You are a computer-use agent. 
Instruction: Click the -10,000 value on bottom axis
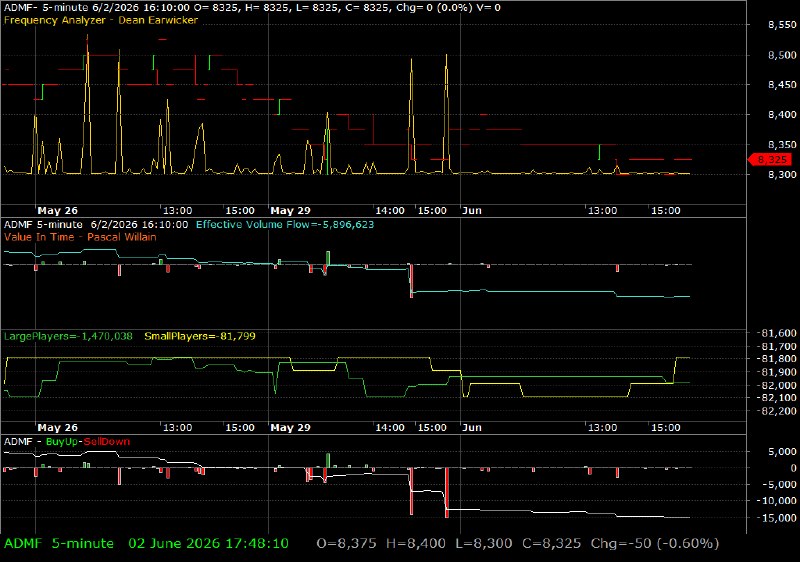777,501
